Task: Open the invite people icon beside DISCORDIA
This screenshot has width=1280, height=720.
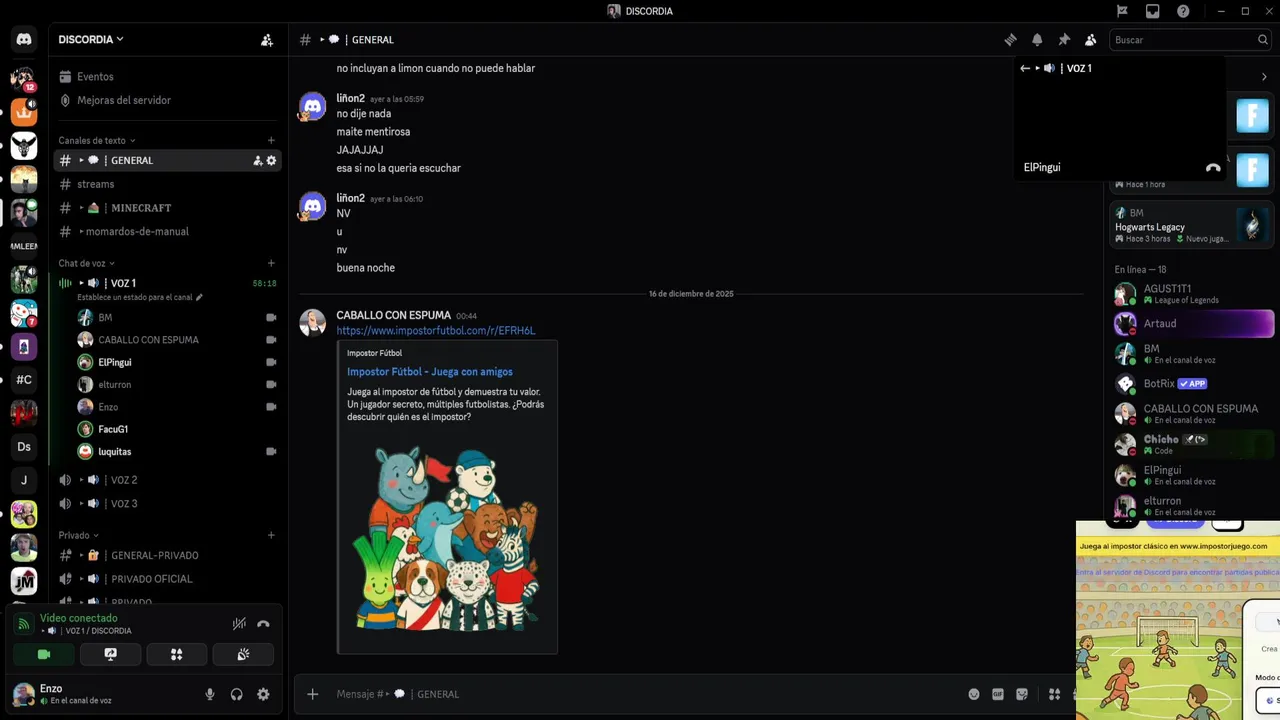Action: point(267,40)
